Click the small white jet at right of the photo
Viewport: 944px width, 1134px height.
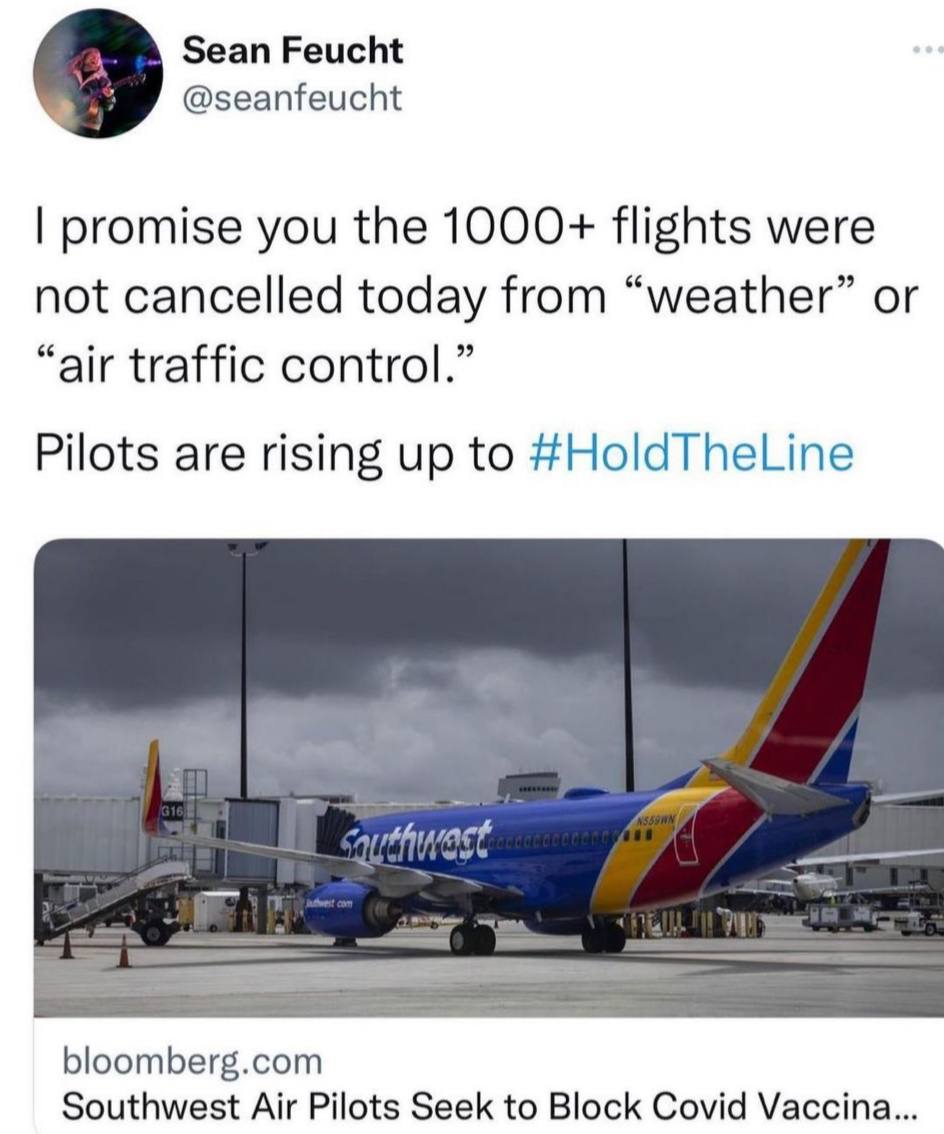[x=817, y=885]
